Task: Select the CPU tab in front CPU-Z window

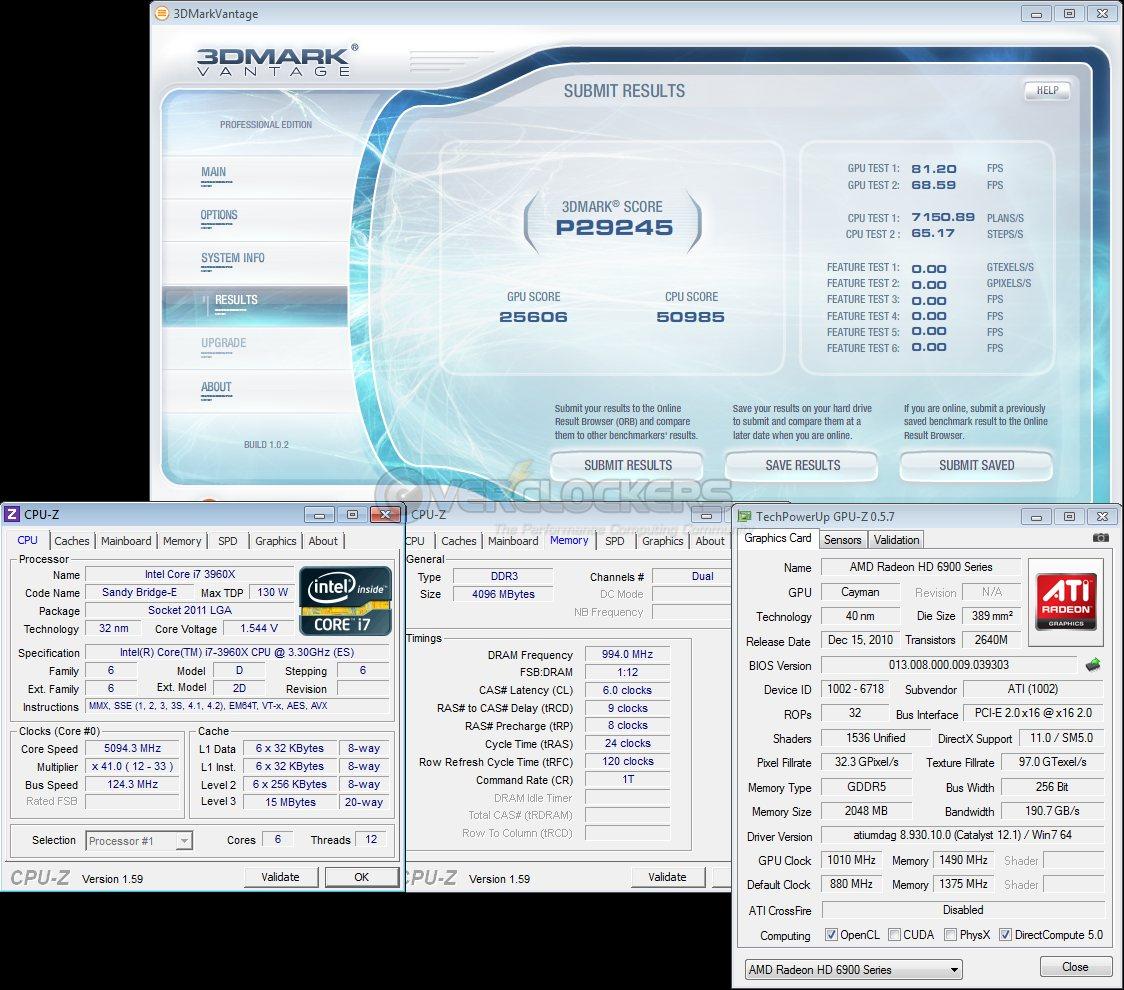Action: 28,541
